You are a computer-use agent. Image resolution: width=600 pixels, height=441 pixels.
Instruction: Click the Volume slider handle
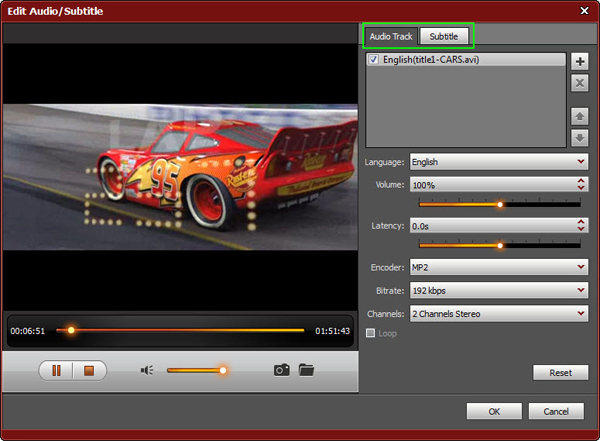click(500, 205)
